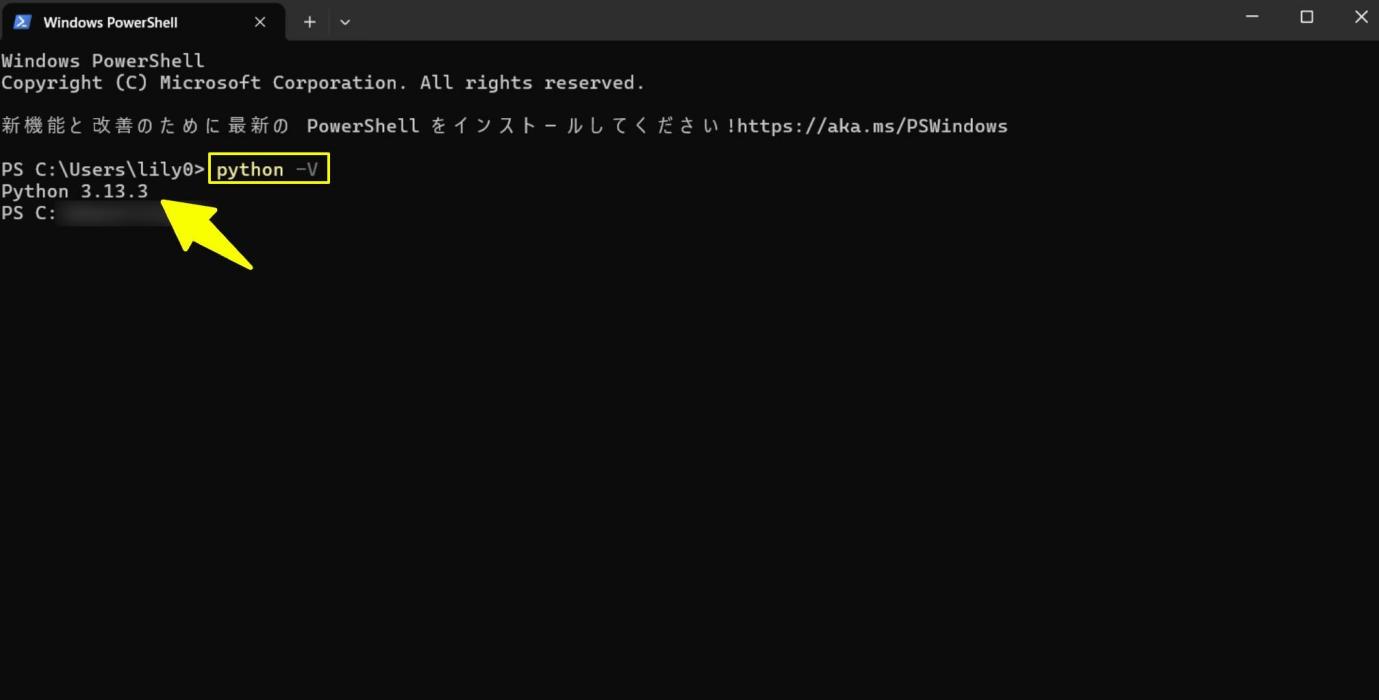1379x700 pixels.
Task: Click first terminal line reading Windows PowerShell
Action: click(x=102, y=61)
